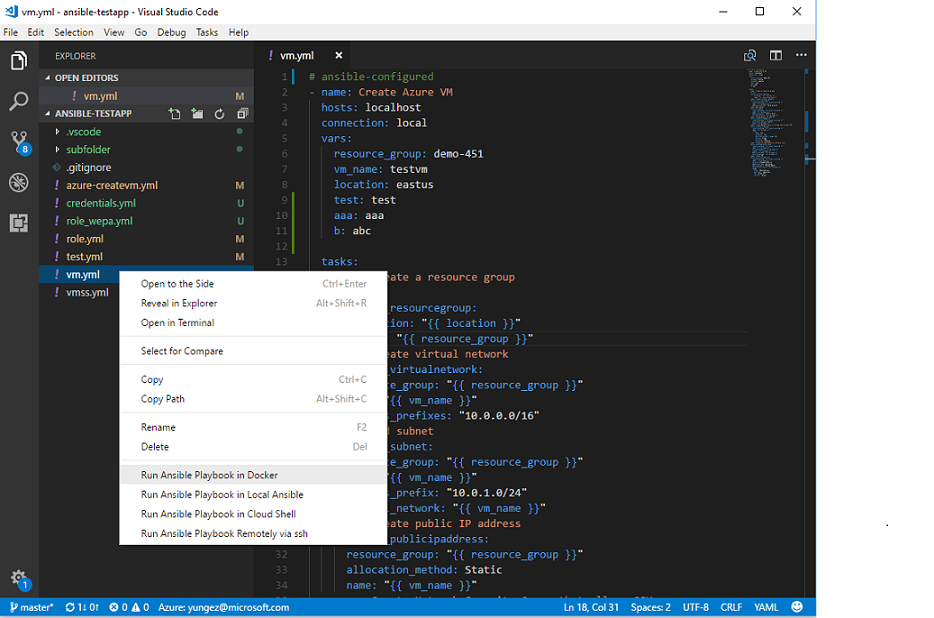Open editor More Actions ellipsis
This screenshot has height=618, width=934.
tap(801, 55)
